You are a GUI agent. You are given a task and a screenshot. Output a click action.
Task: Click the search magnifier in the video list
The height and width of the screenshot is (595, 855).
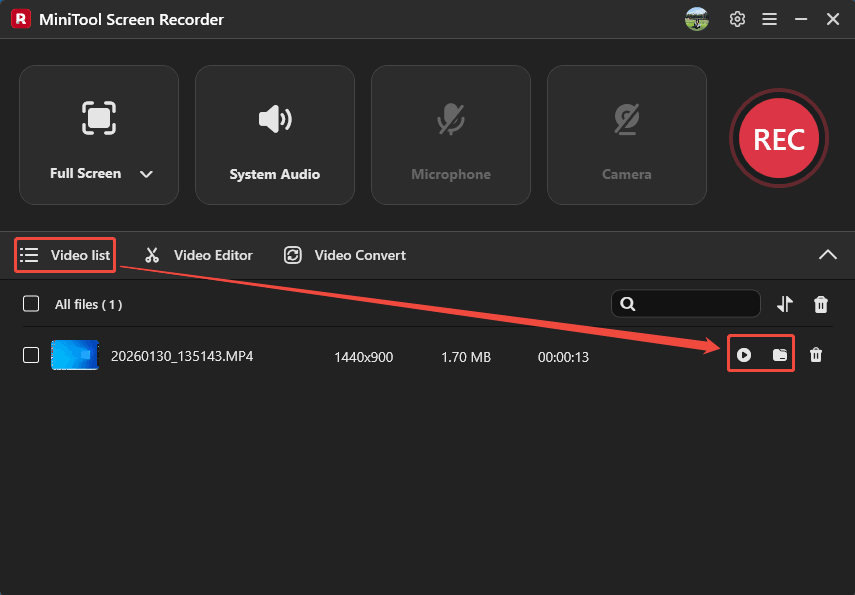click(627, 303)
